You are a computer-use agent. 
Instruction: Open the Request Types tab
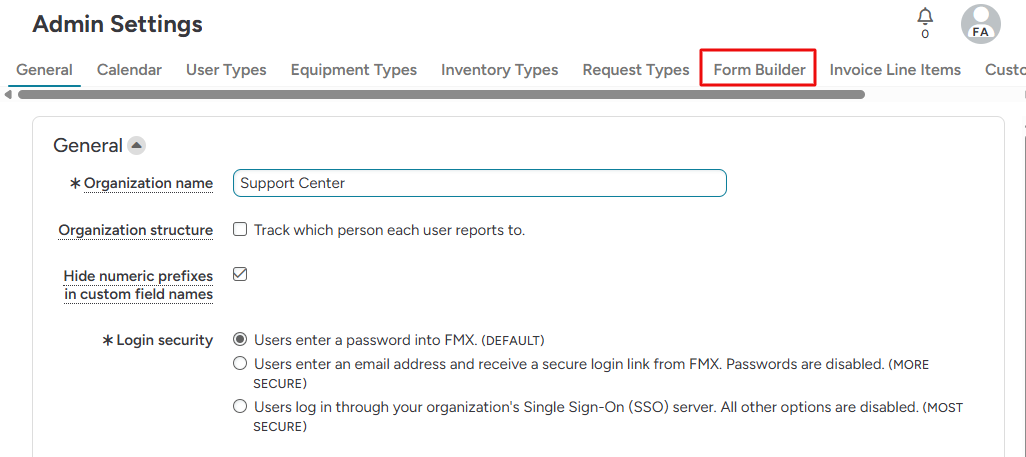pos(636,70)
